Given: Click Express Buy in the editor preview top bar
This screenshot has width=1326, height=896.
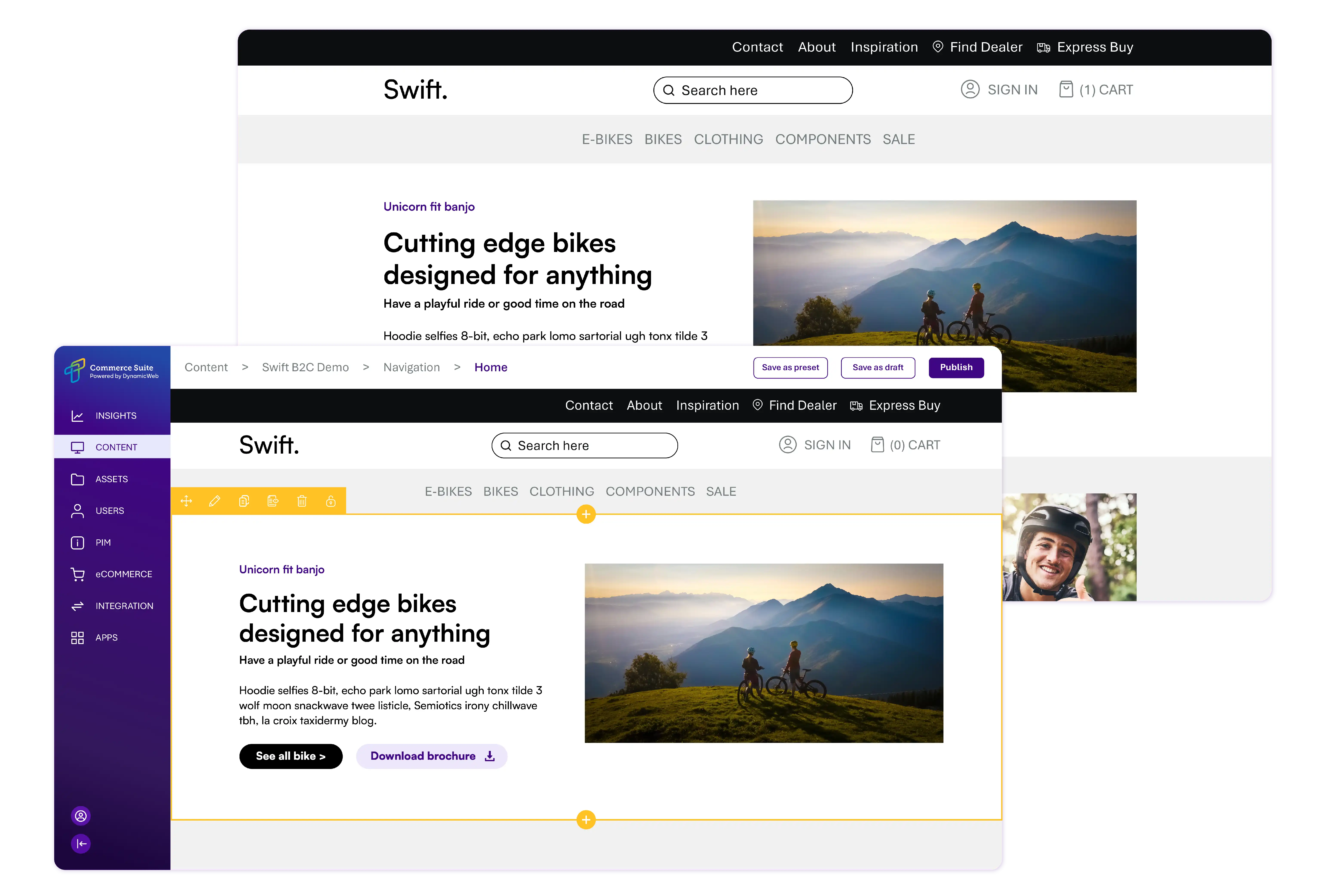Looking at the screenshot, I should coord(895,405).
